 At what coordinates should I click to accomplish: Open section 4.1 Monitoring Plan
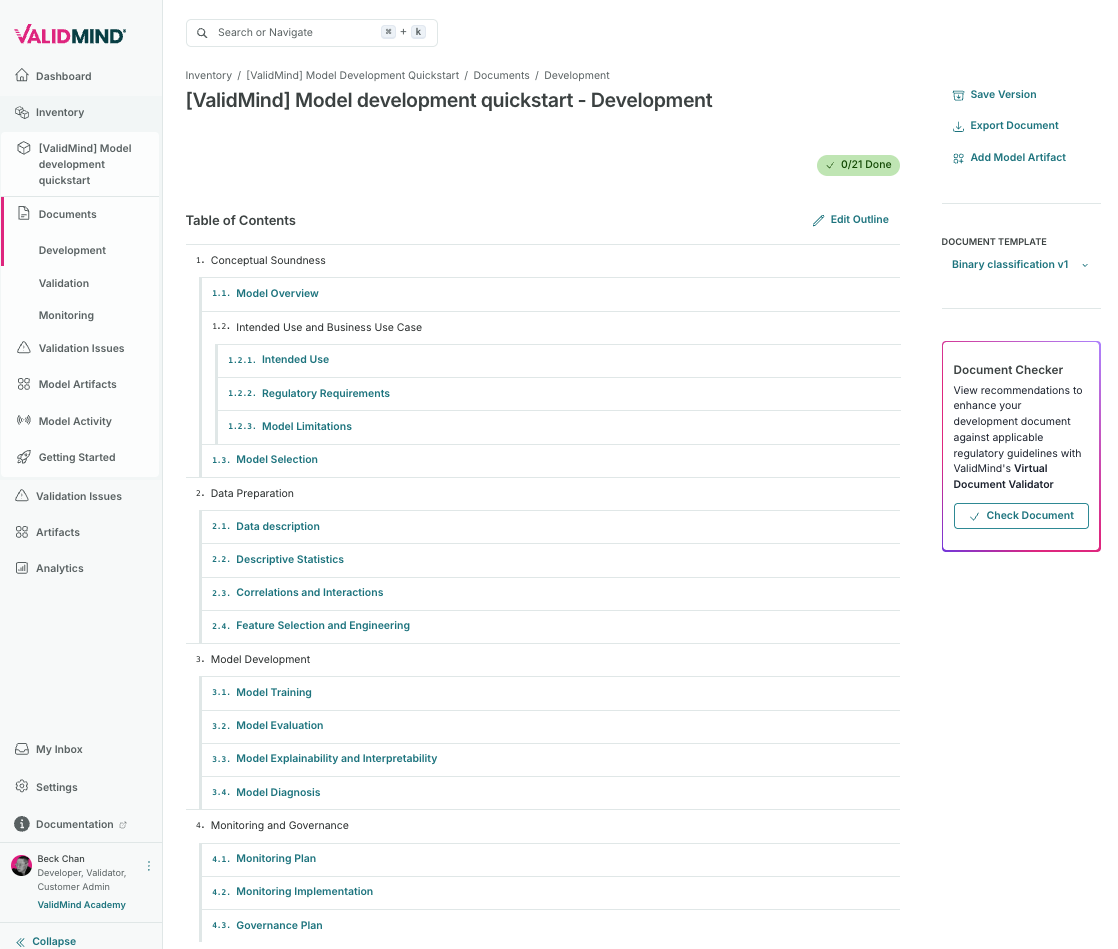pyautogui.click(x=276, y=858)
